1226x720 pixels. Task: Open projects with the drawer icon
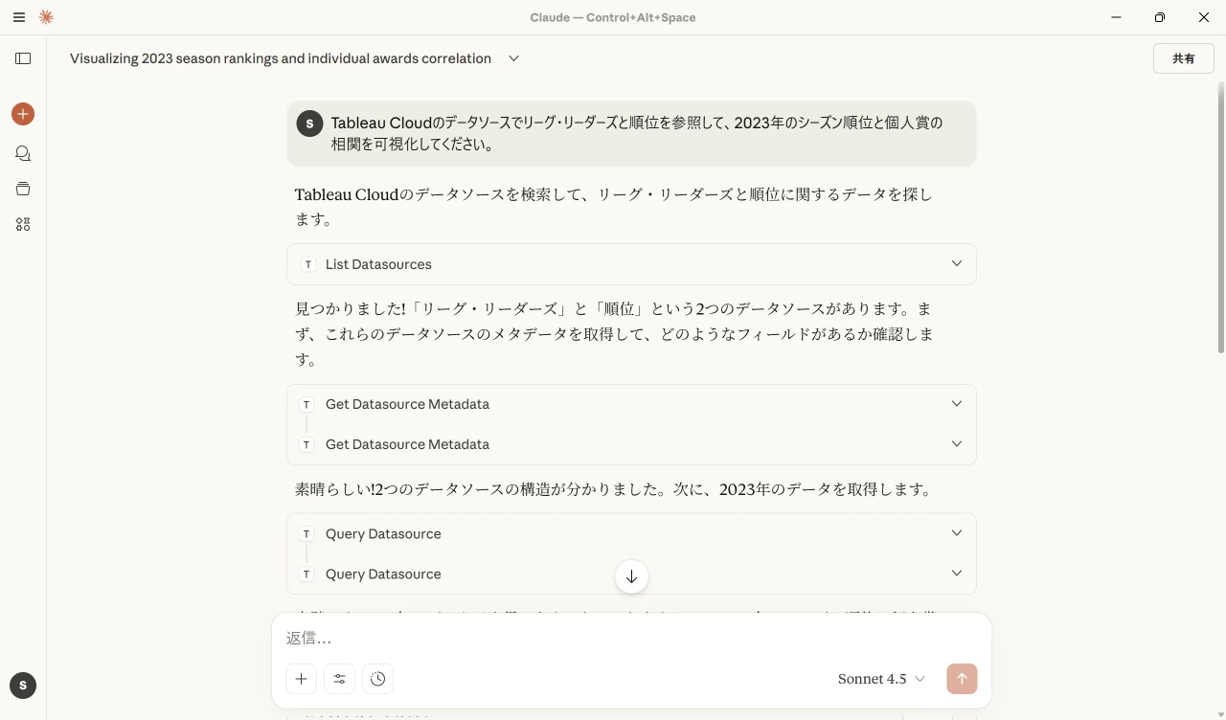click(x=22, y=188)
